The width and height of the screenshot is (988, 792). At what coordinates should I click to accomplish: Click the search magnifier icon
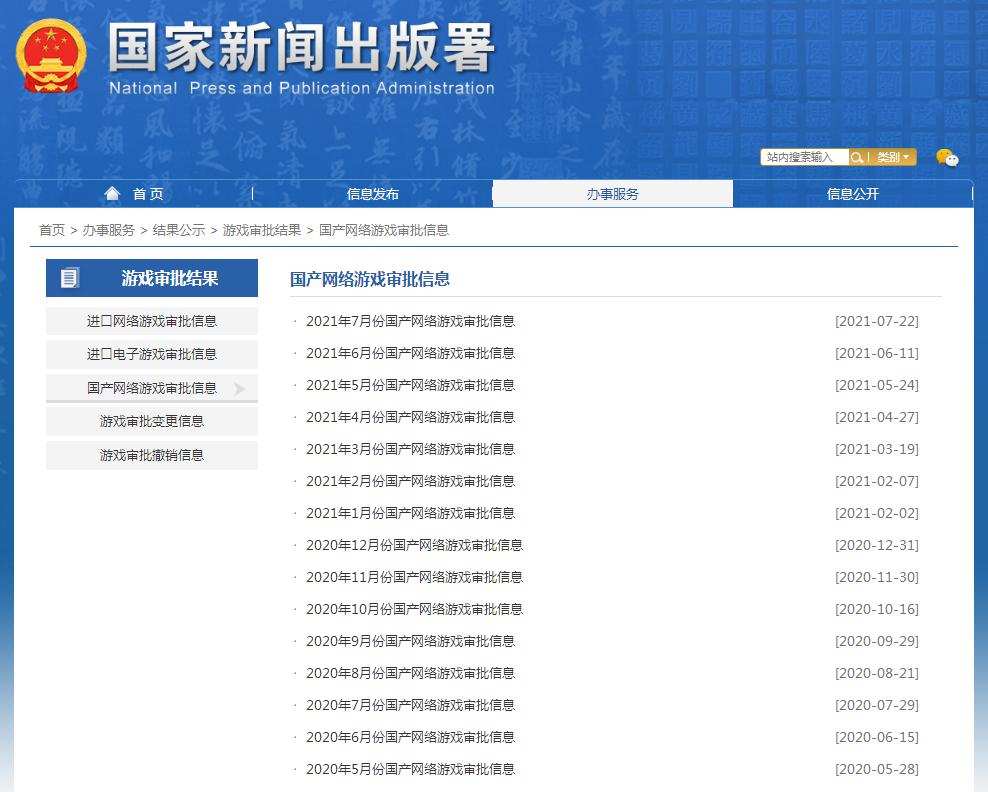click(x=856, y=157)
